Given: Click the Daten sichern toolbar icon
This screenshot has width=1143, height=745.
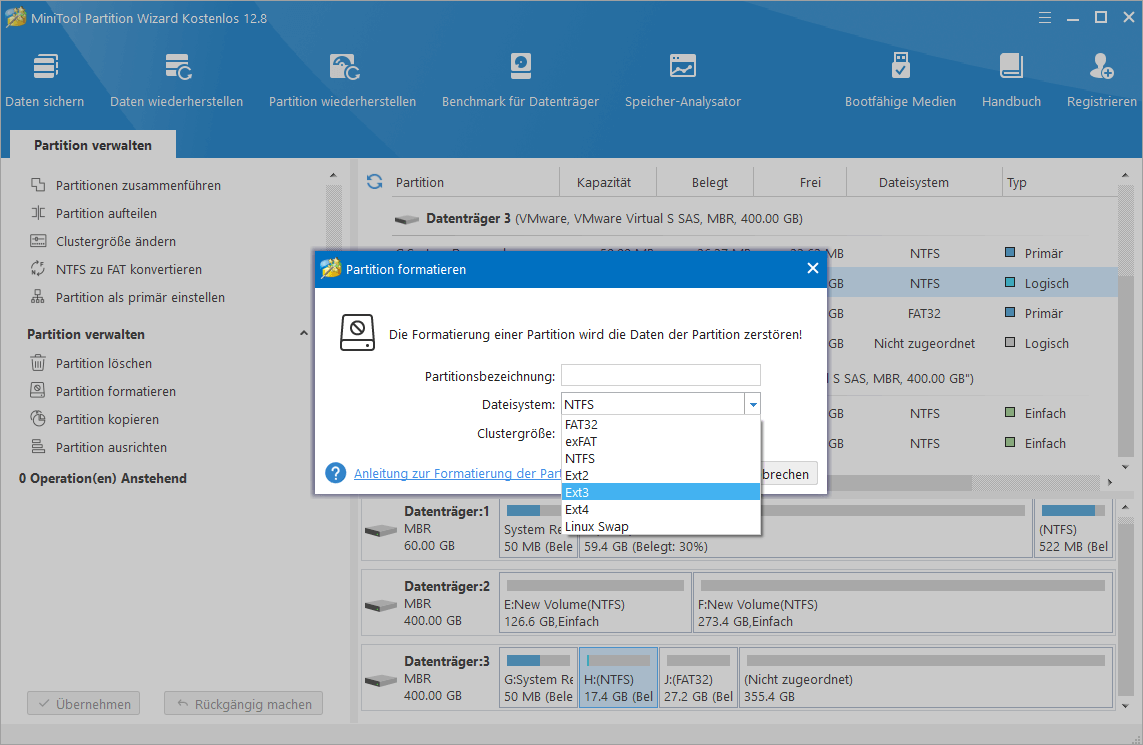Looking at the screenshot, I should pos(45,80).
